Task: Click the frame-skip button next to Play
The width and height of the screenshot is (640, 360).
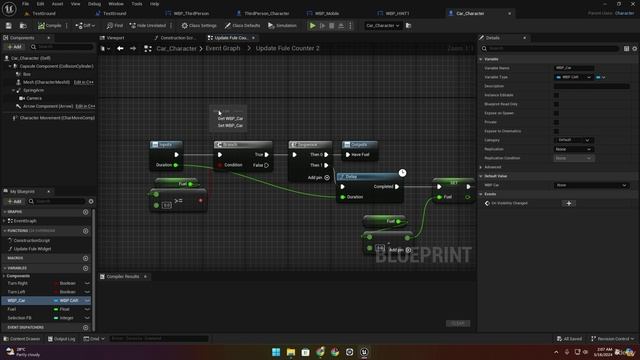Action: pos(322,26)
